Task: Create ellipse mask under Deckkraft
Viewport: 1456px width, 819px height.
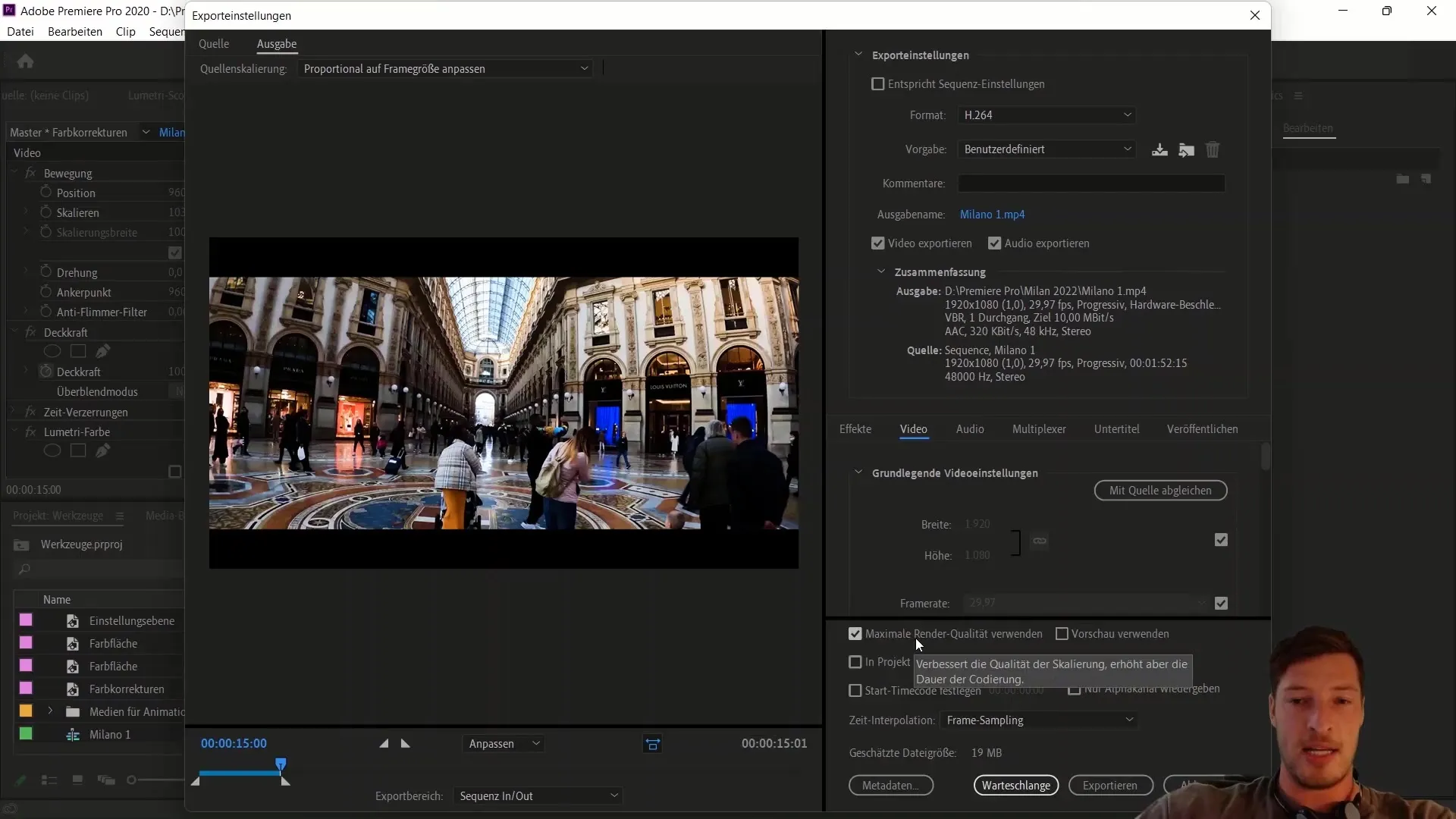Action: point(52,351)
